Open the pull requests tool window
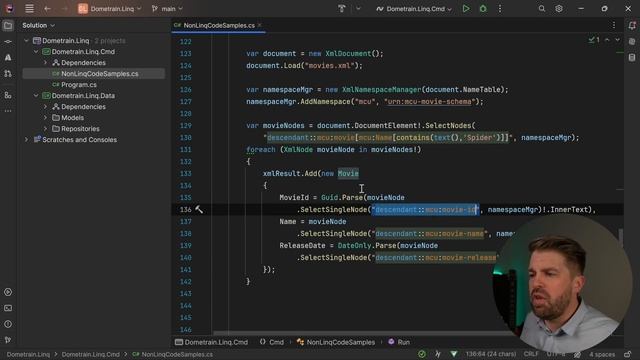640x360 pixels. (8, 73)
